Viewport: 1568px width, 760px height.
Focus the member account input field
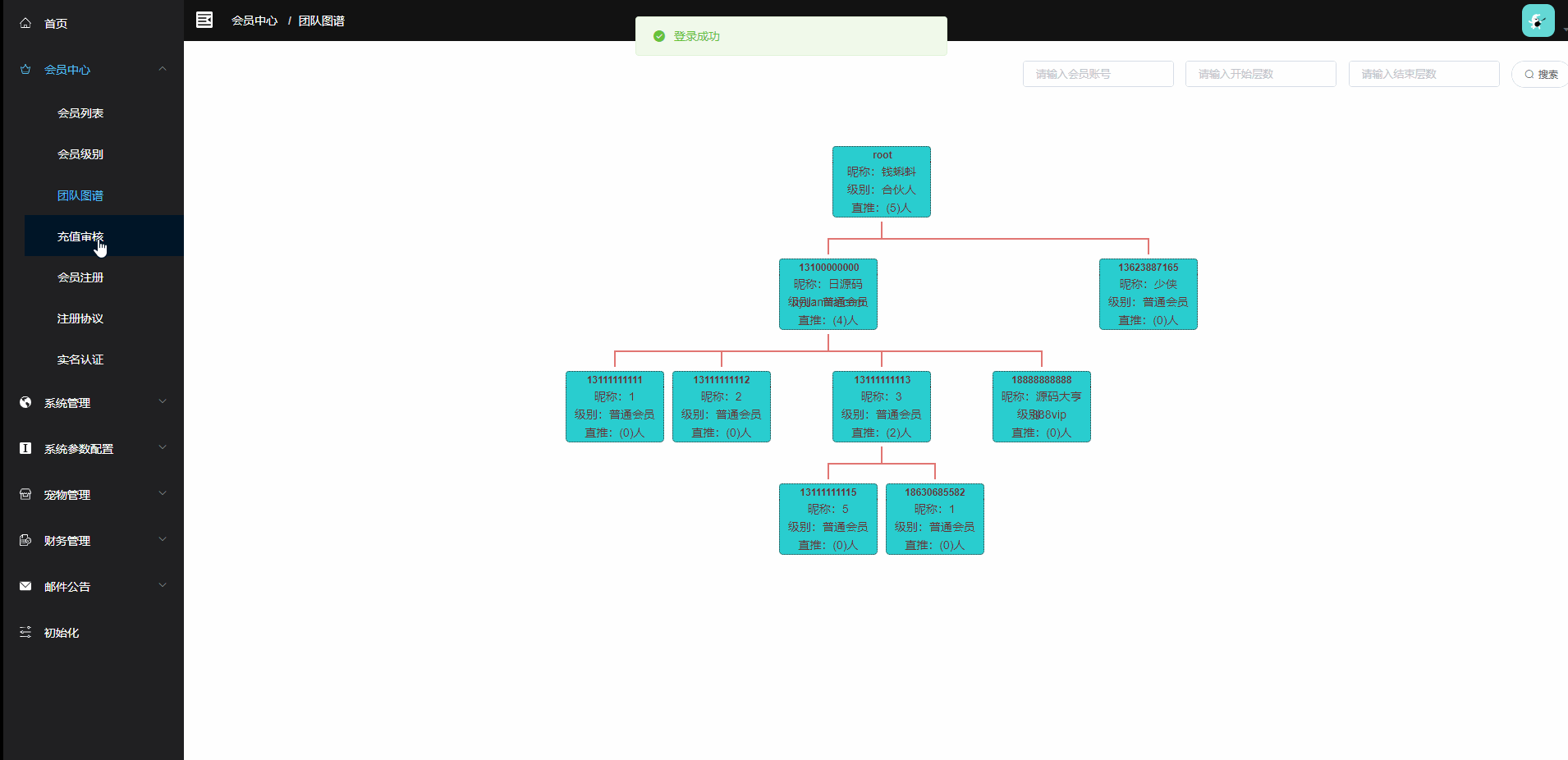click(1098, 74)
